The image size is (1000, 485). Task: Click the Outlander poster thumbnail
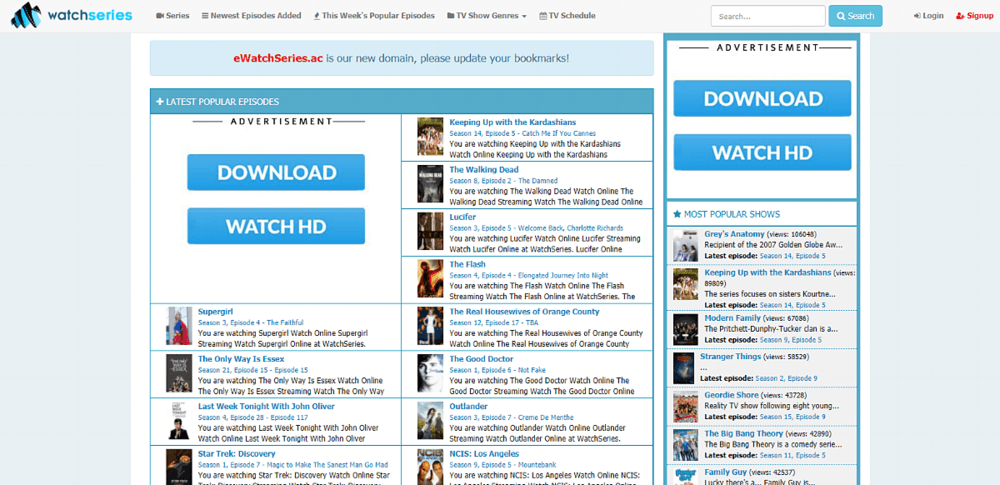coord(430,421)
